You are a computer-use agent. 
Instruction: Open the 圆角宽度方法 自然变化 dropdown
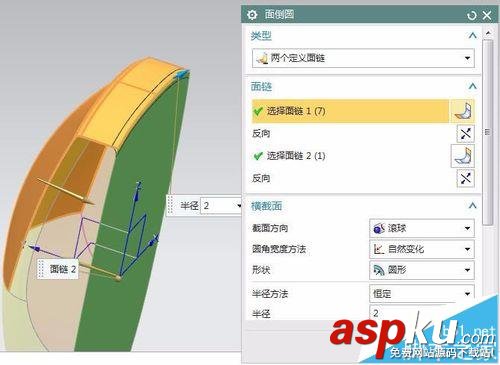(422, 249)
